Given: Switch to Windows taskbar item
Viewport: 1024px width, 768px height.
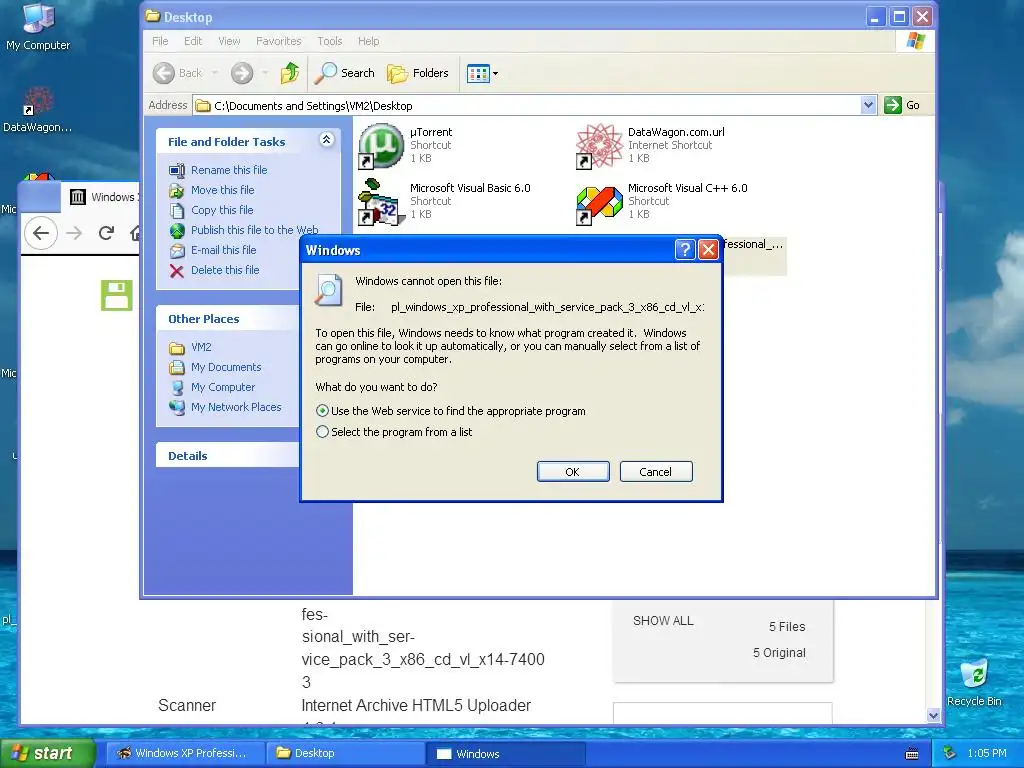Looking at the screenshot, I should pyautogui.click(x=505, y=754).
